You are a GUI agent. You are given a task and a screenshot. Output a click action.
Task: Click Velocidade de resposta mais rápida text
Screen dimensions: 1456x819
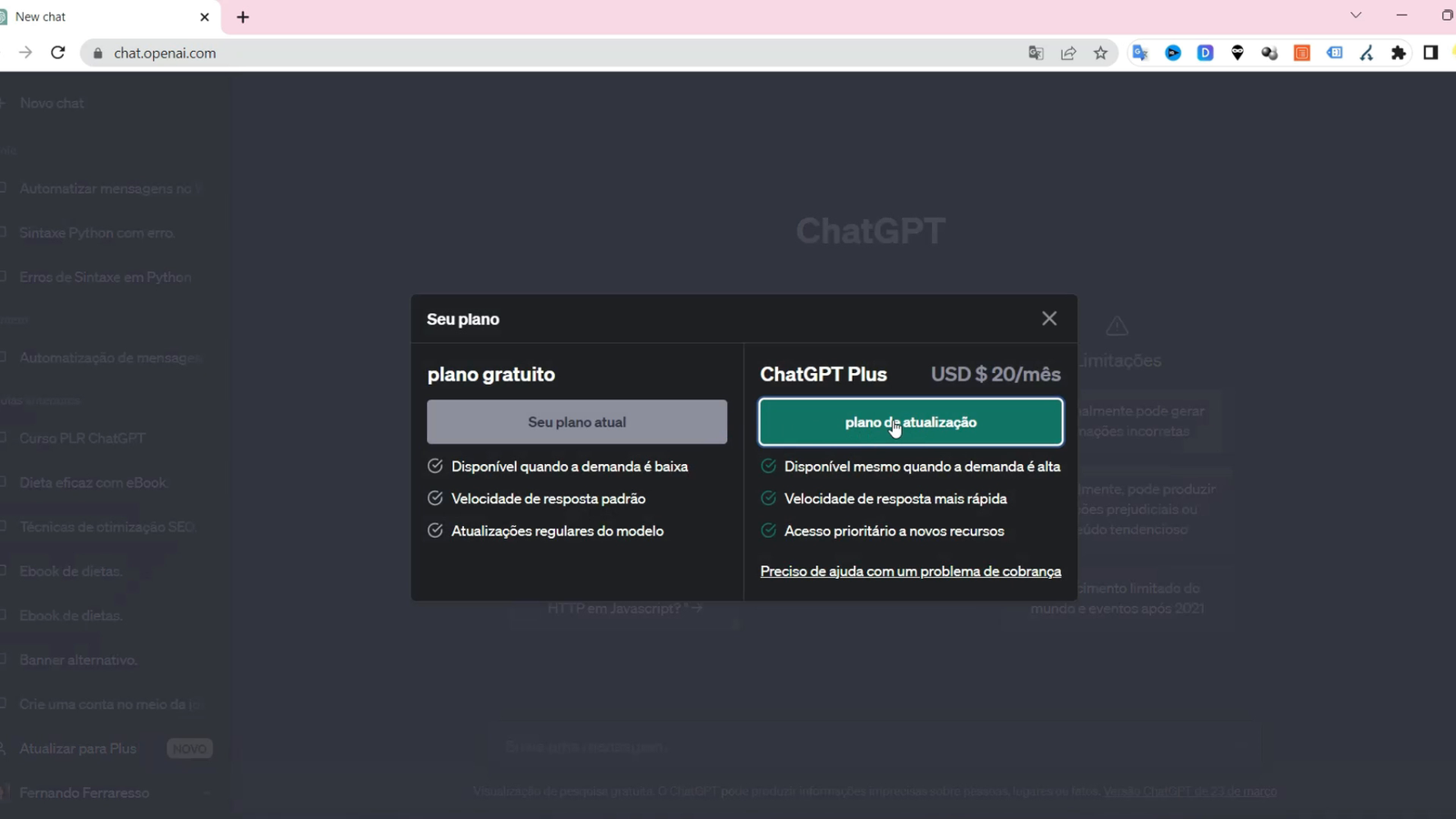tap(895, 499)
